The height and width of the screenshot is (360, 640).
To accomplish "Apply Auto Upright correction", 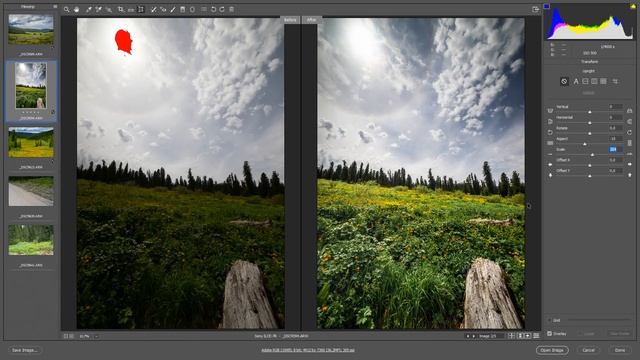I will 576,81.
